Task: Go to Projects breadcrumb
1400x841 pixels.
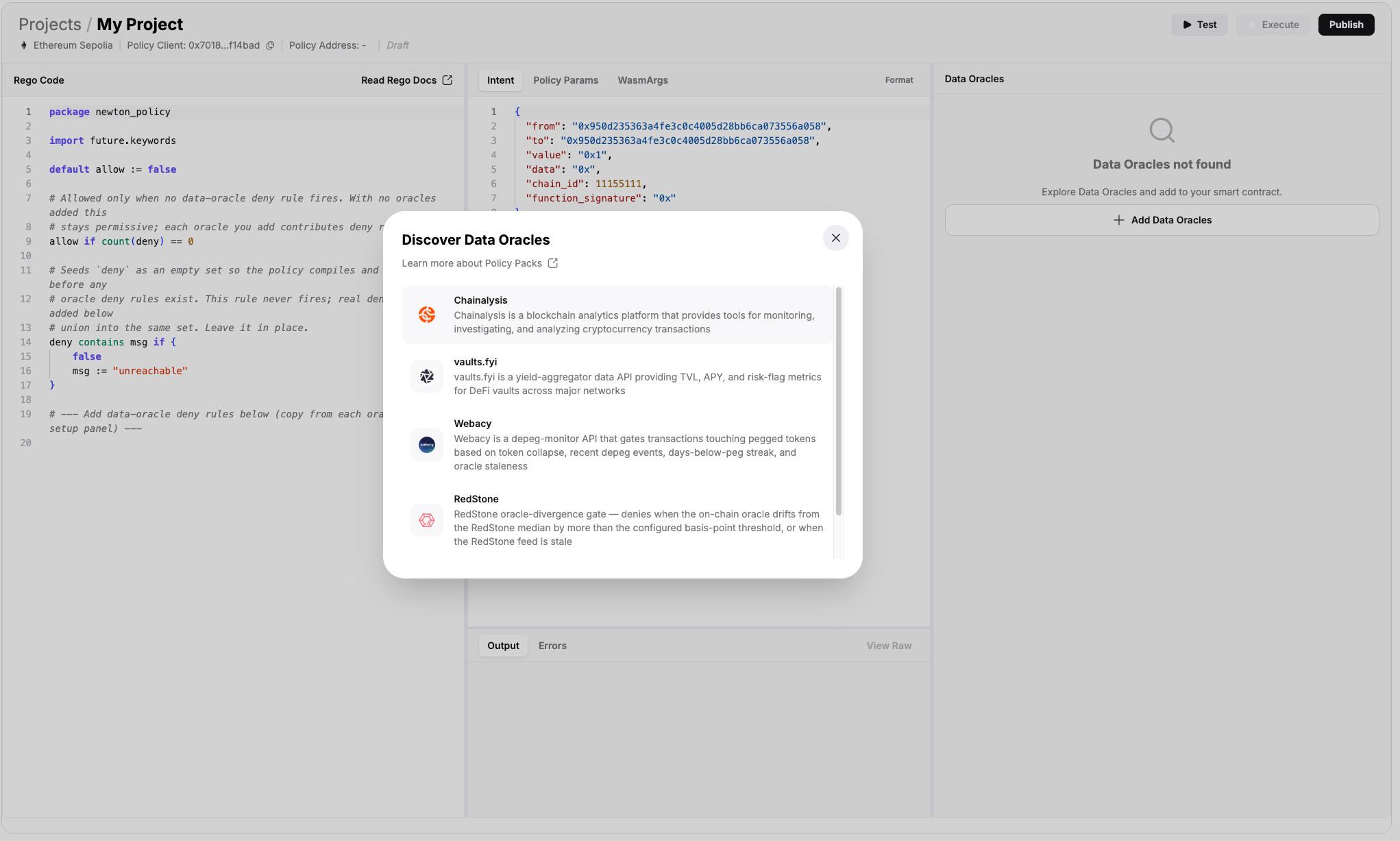Action: point(50,25)
